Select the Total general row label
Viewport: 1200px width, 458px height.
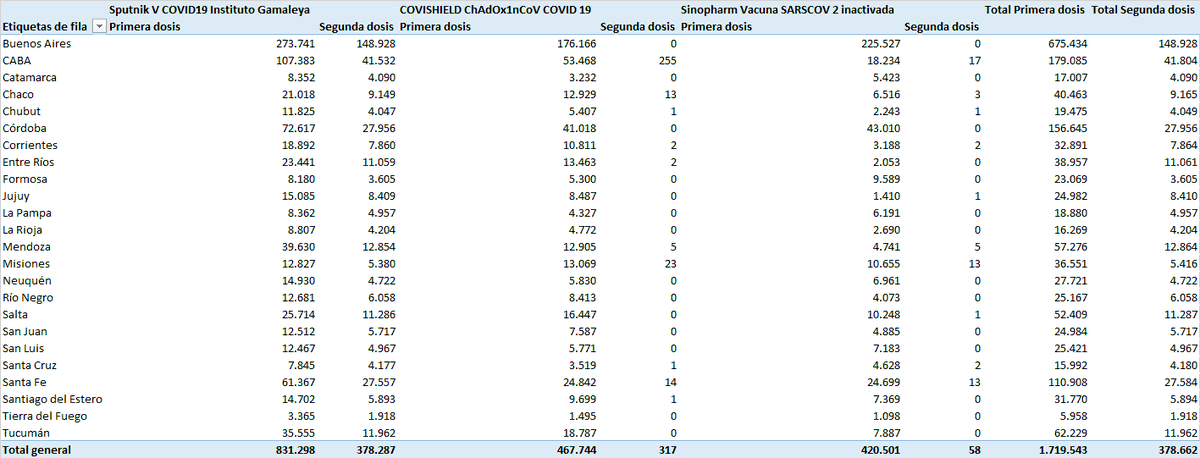click(x=37, y=450)
